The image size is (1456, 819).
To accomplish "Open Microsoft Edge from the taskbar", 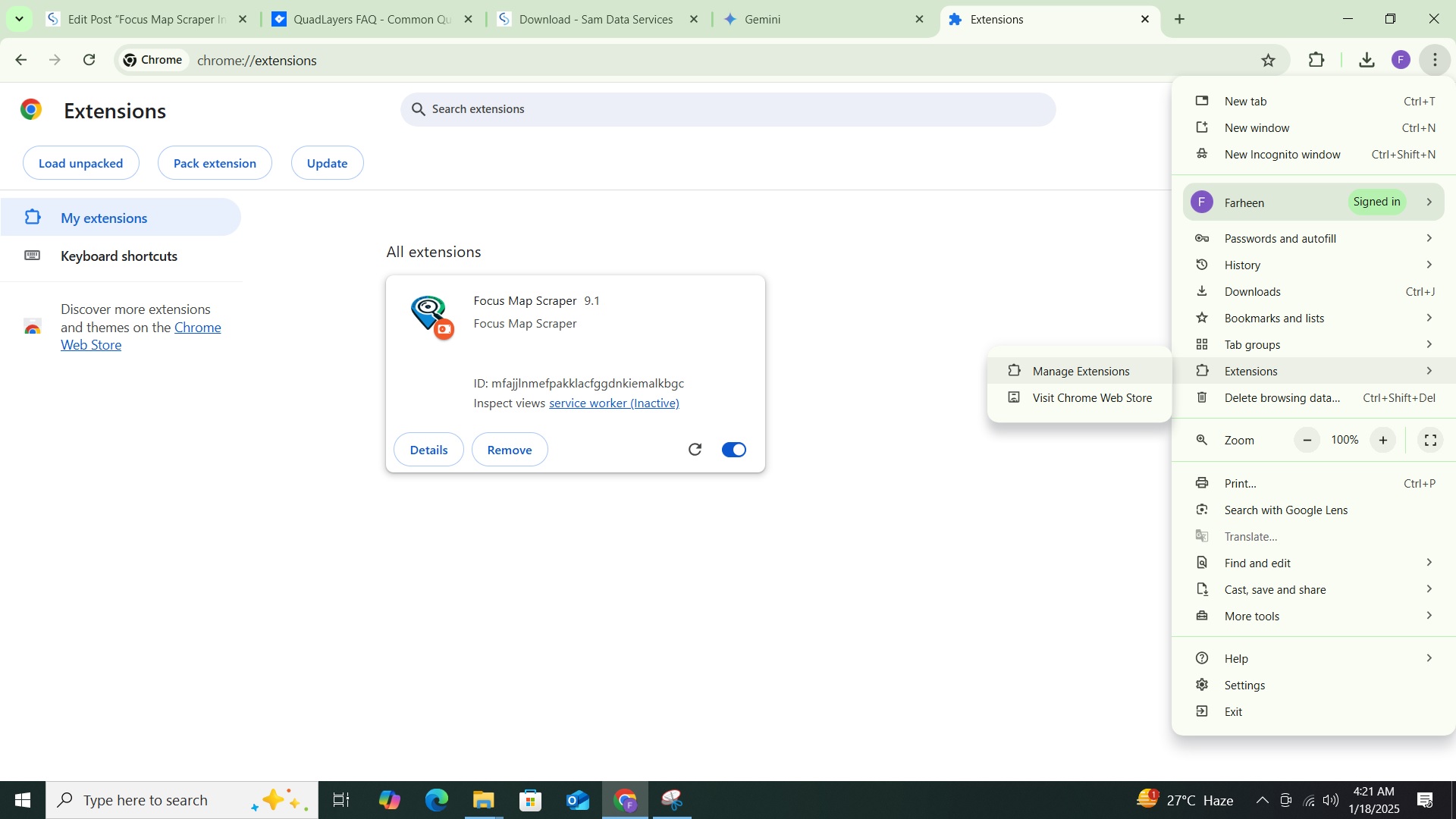I will click(x=436, y=800).
